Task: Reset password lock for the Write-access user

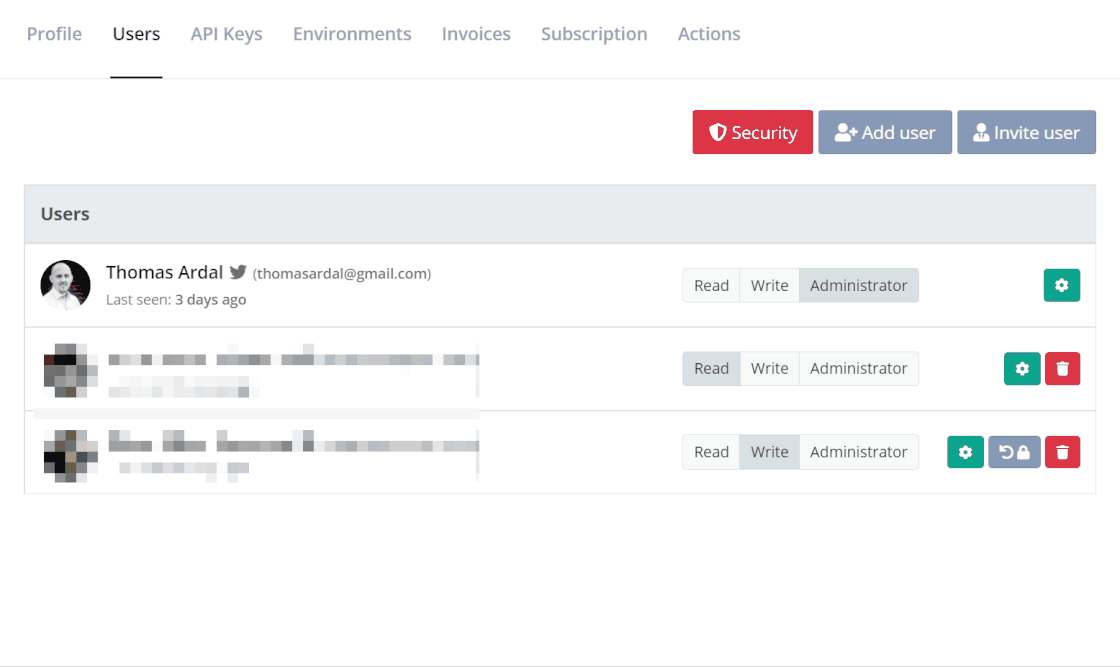Action: click(x=1014, y=452)
